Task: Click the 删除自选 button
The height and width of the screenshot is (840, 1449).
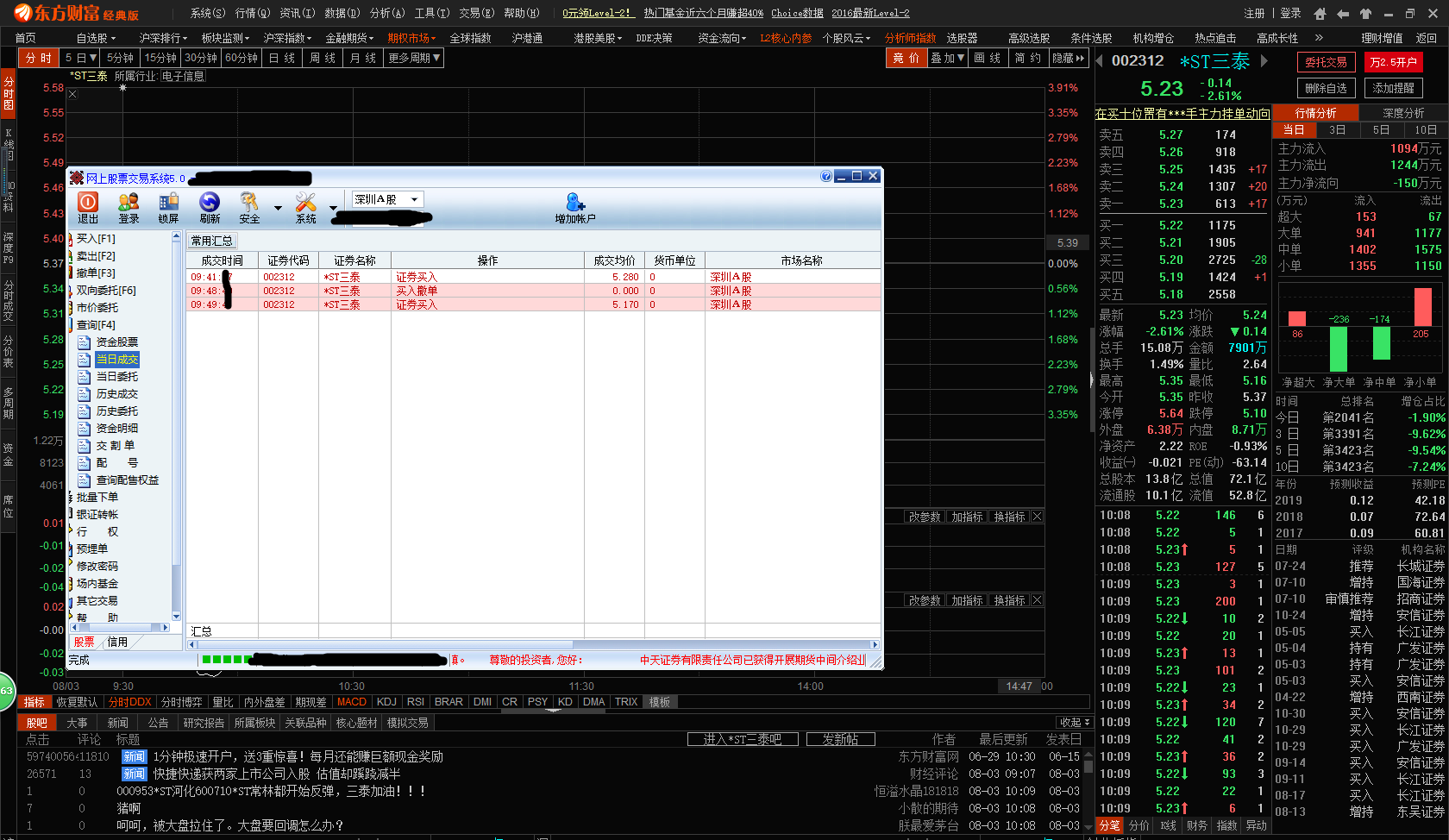Action: pos(1326,88)
